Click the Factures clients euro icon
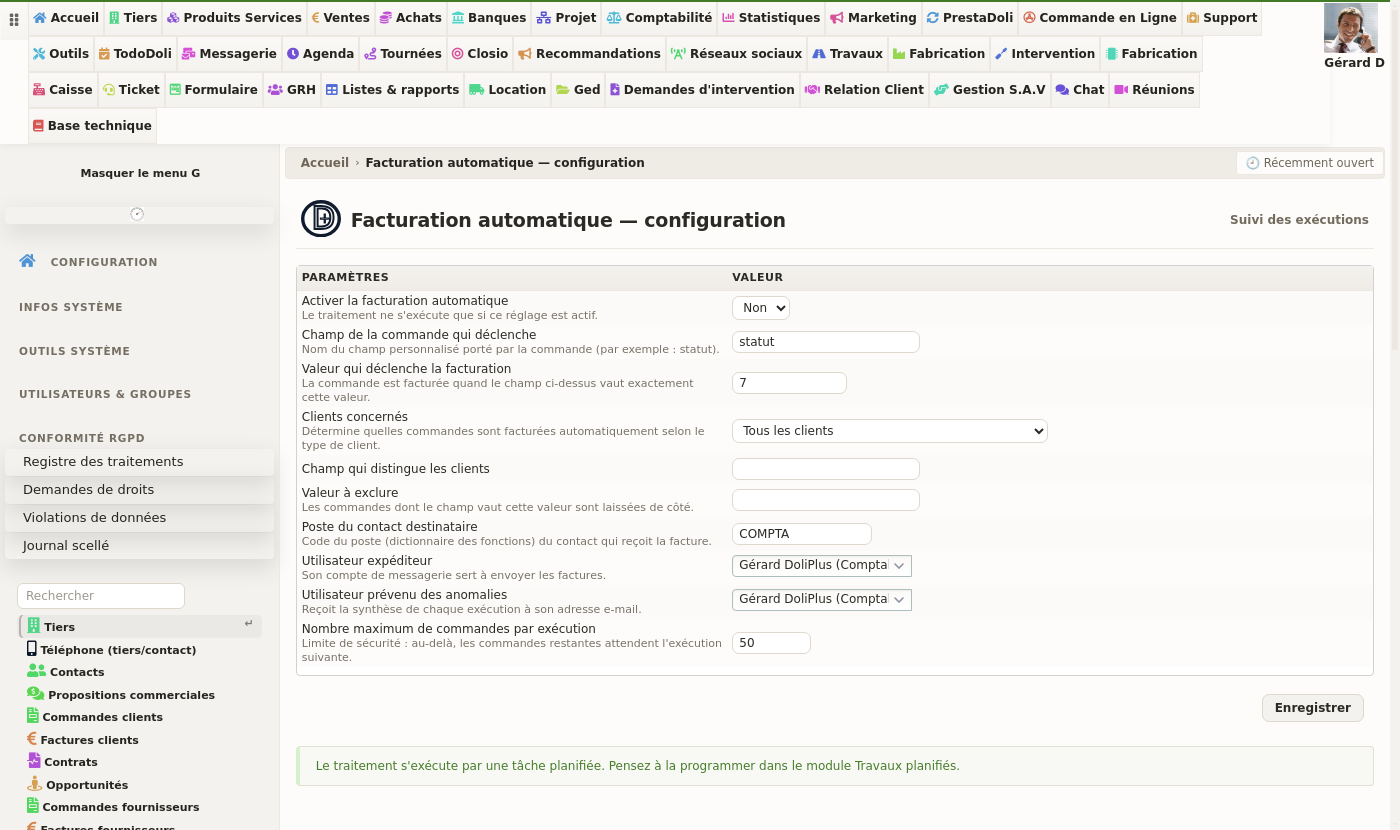 click(x=32, y=739)
